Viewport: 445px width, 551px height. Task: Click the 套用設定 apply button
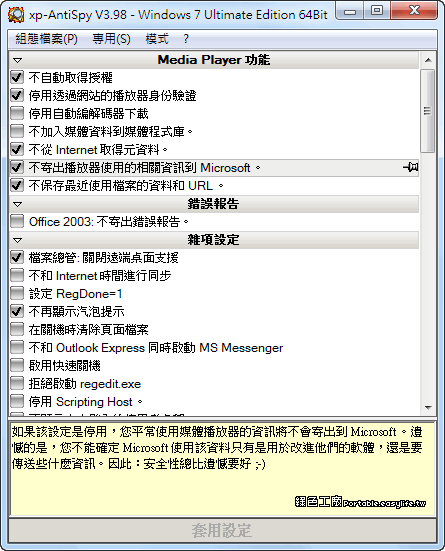point(222,530)
